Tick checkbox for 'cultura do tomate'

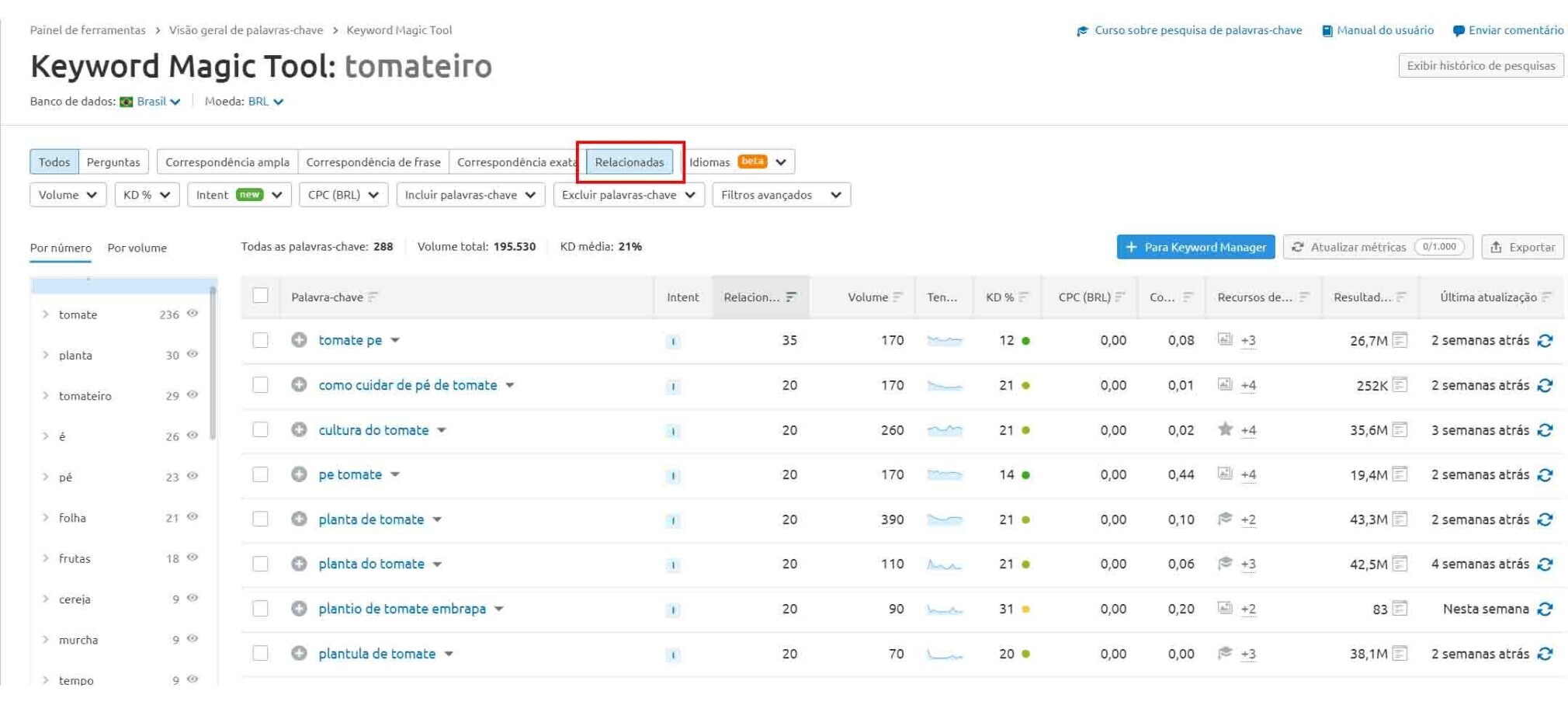coord(261,430)
